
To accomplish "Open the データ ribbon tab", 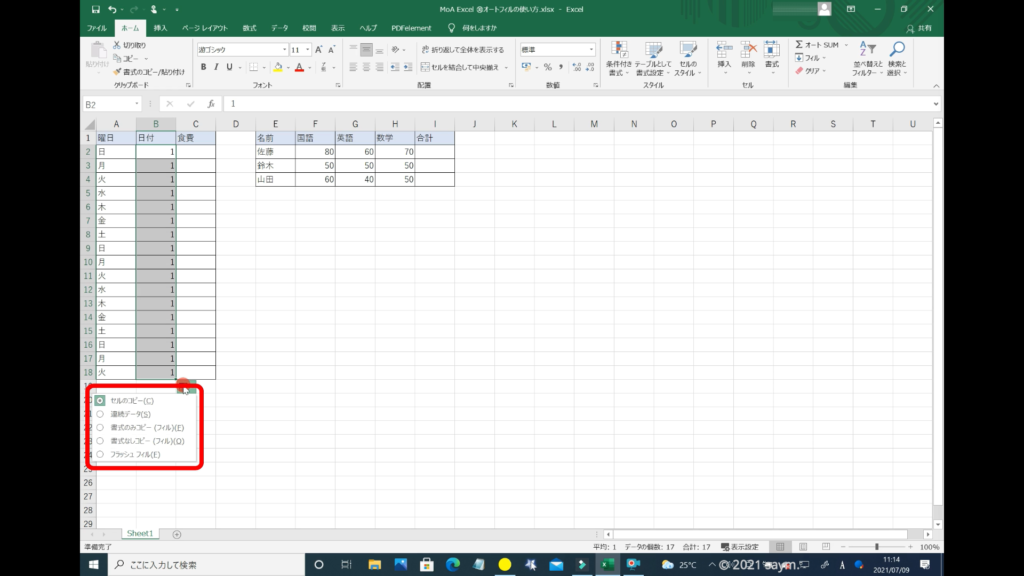I will coord(279,28).
